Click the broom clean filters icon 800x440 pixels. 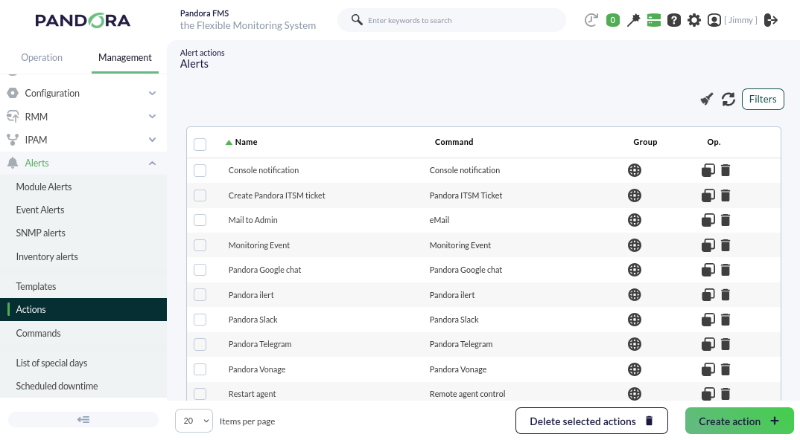click(x=707, y=99)
